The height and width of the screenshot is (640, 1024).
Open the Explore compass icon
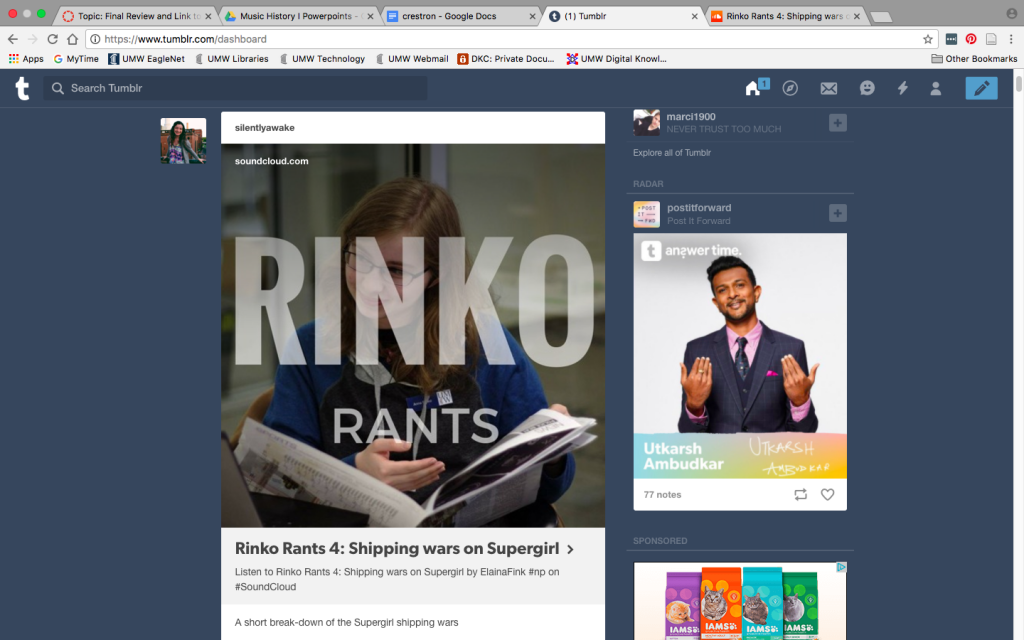pos(790,88)
